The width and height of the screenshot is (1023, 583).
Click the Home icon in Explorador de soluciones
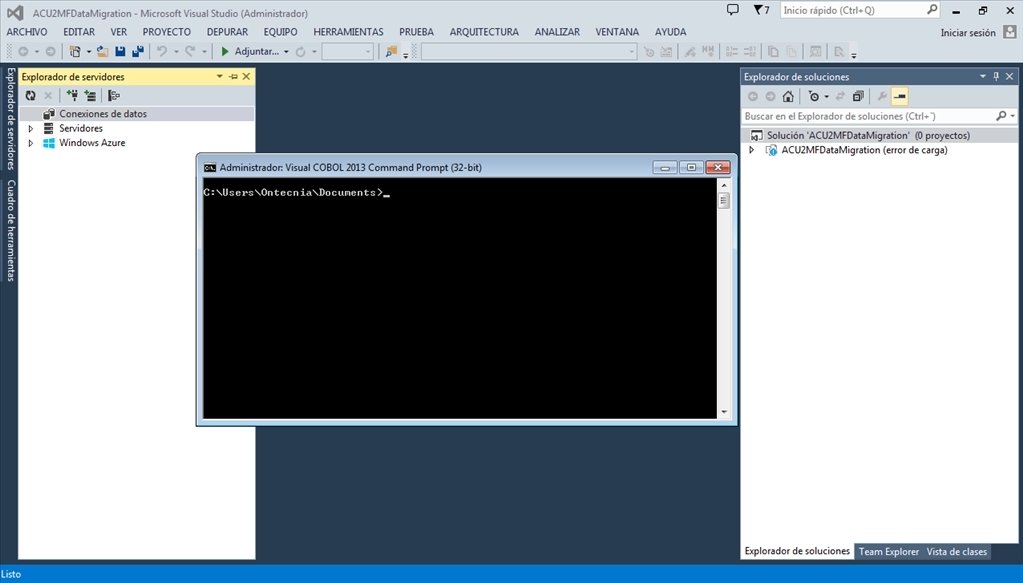click(788, 97)
